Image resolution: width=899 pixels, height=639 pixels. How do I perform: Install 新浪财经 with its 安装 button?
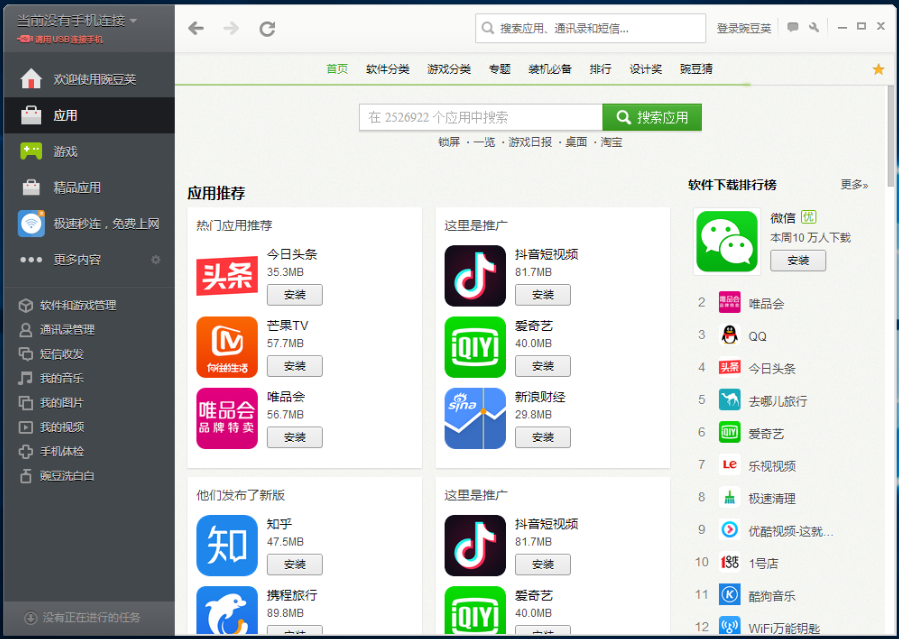543,438
